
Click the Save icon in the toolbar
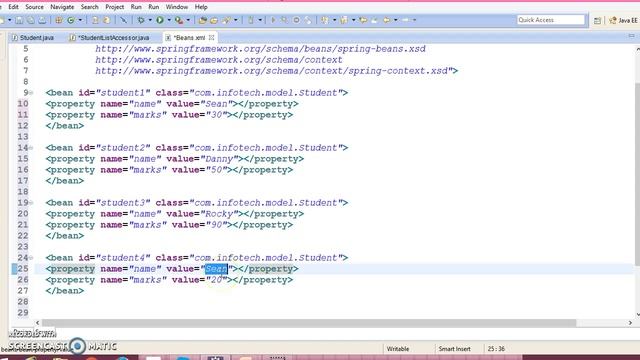[x=19, y=20]
